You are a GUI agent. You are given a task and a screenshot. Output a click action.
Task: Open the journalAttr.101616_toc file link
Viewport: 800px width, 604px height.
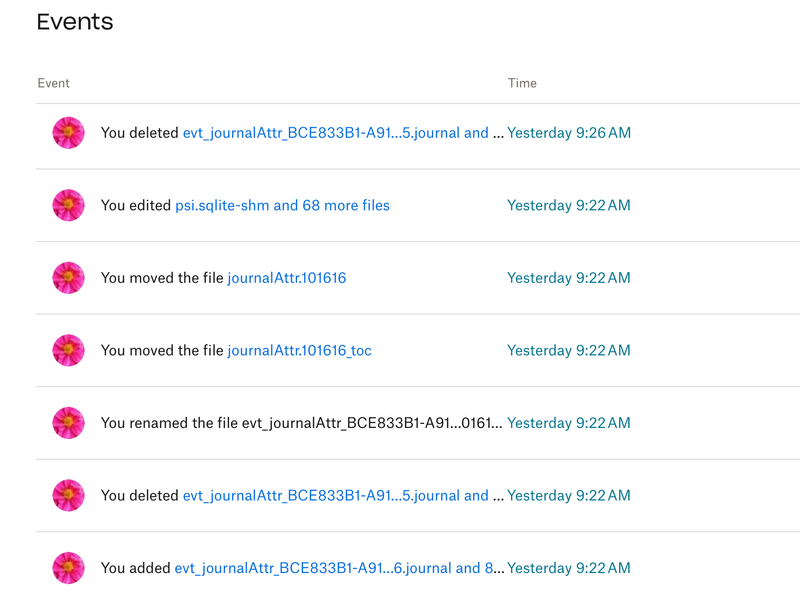pos(299,350)
